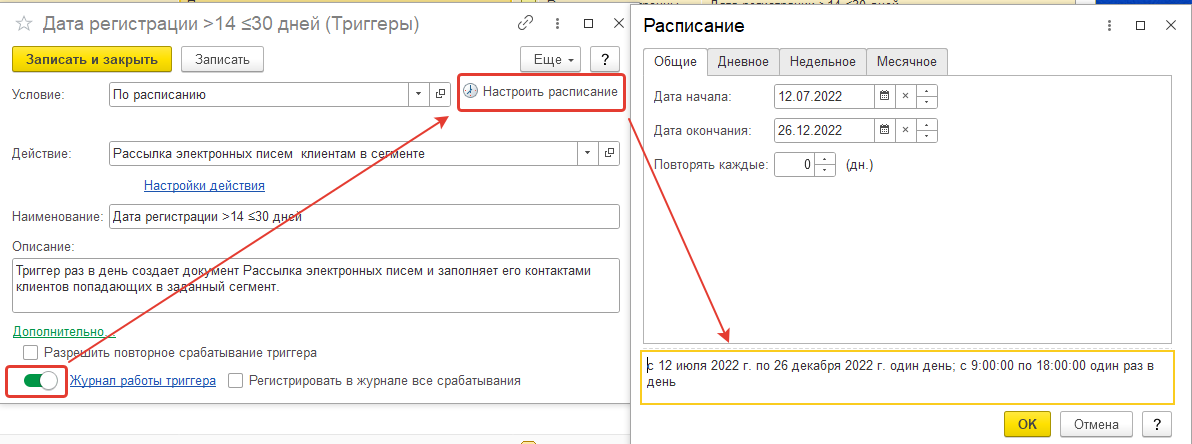Open calendar picker for Дата окончания
The height and width of the screenshot is (444, 1192).
[x=883, y=130]
